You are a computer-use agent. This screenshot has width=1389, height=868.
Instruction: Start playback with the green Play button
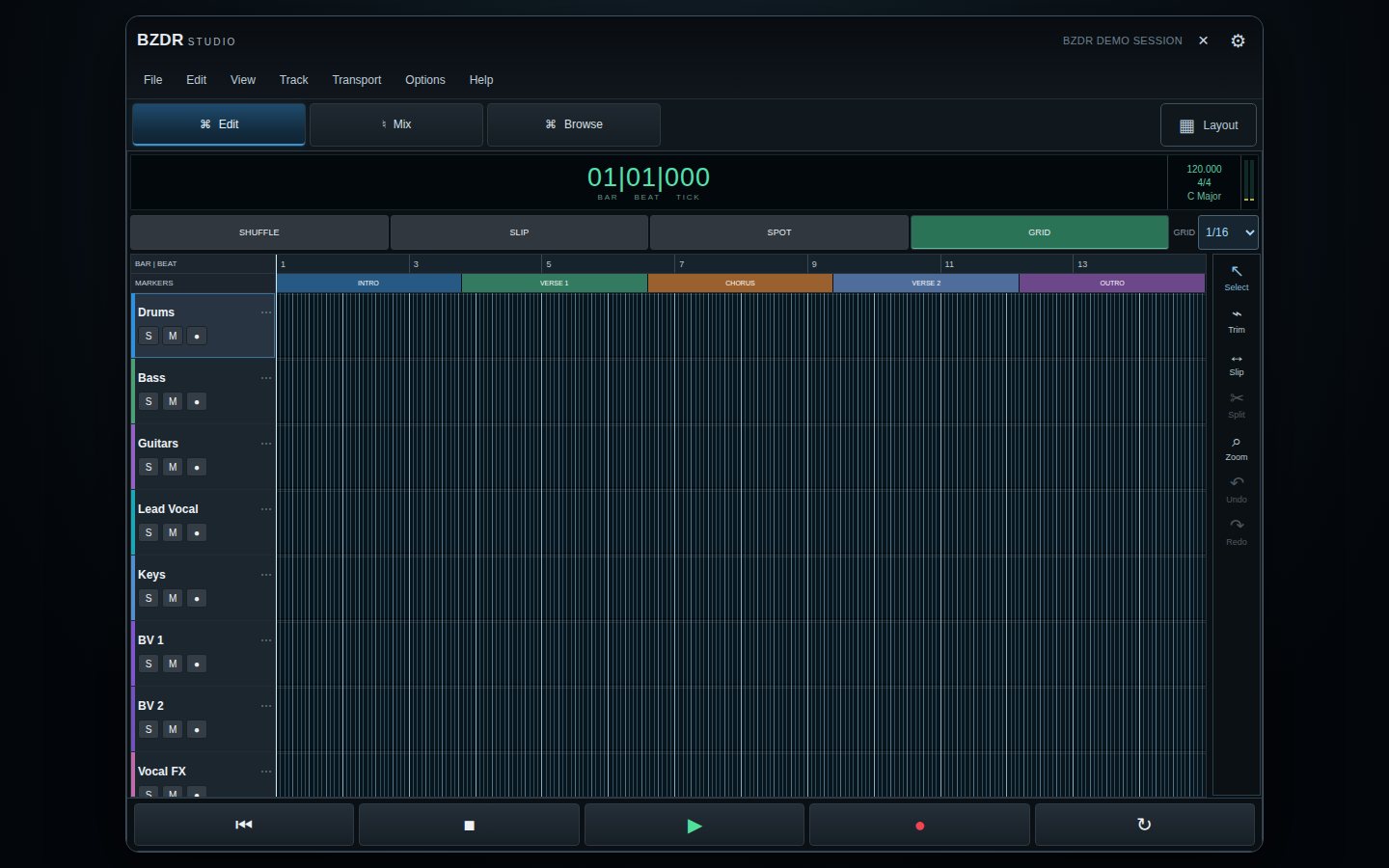click(x=694, y=825)
